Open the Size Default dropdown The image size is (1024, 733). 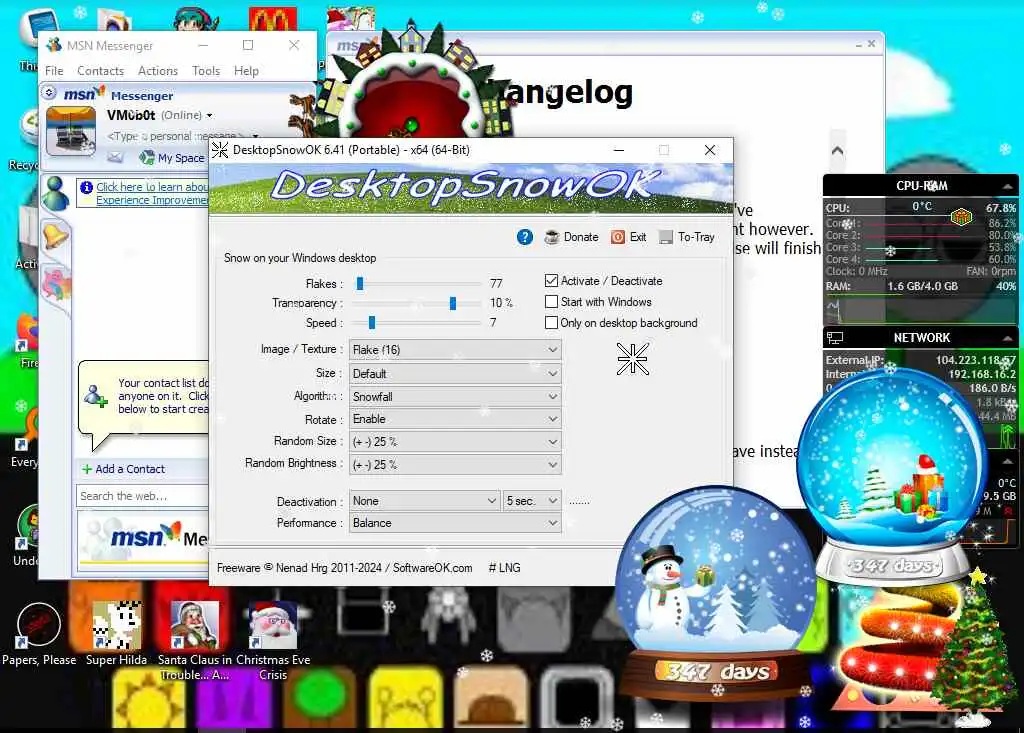[455, 374]
